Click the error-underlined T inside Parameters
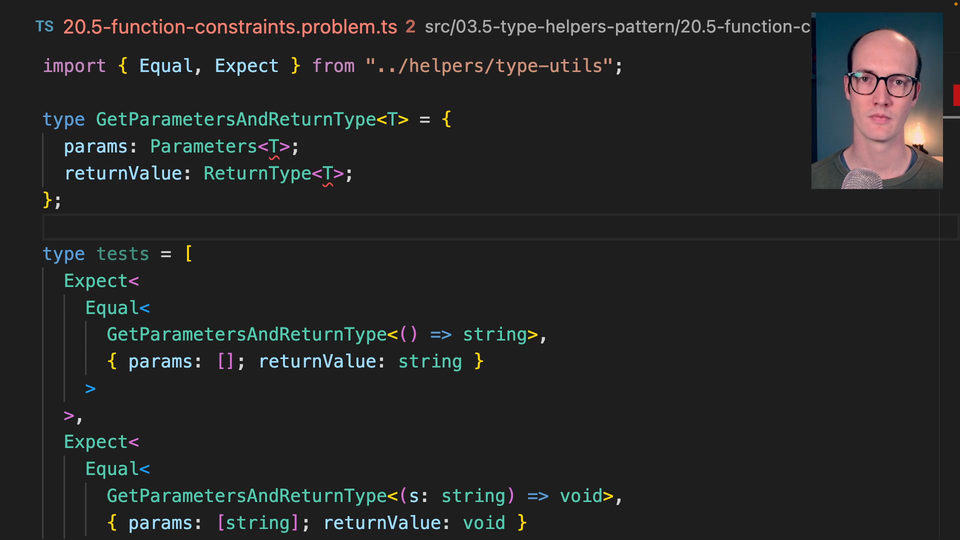This screenshot has width=960, height=540. pos(273,147)
